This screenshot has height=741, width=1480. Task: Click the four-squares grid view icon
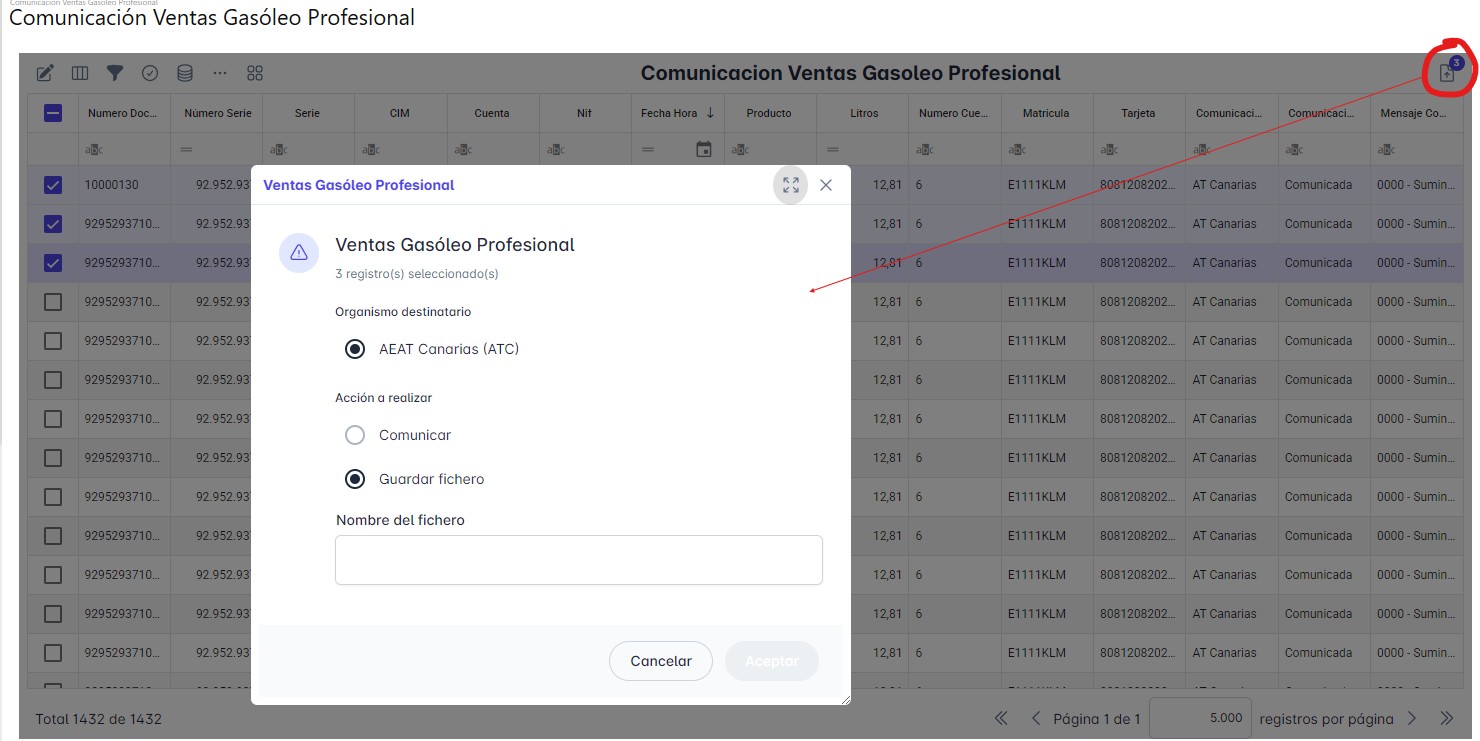(x=255, y=73)
